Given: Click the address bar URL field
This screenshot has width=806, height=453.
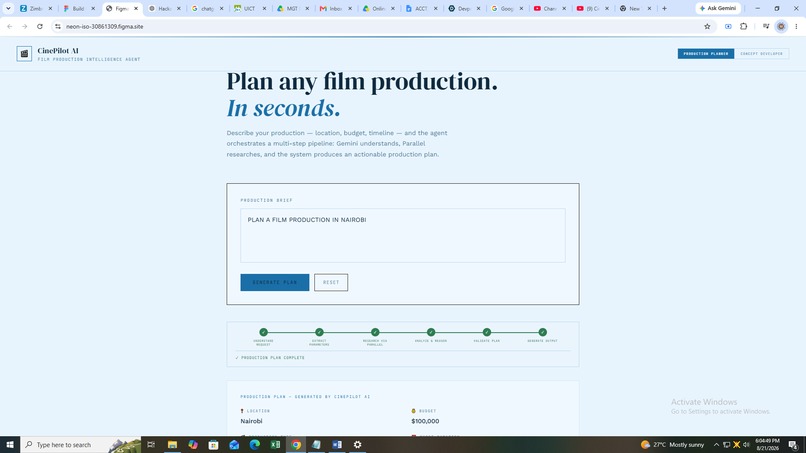Looking at the screenshot, I should [380, 26].
